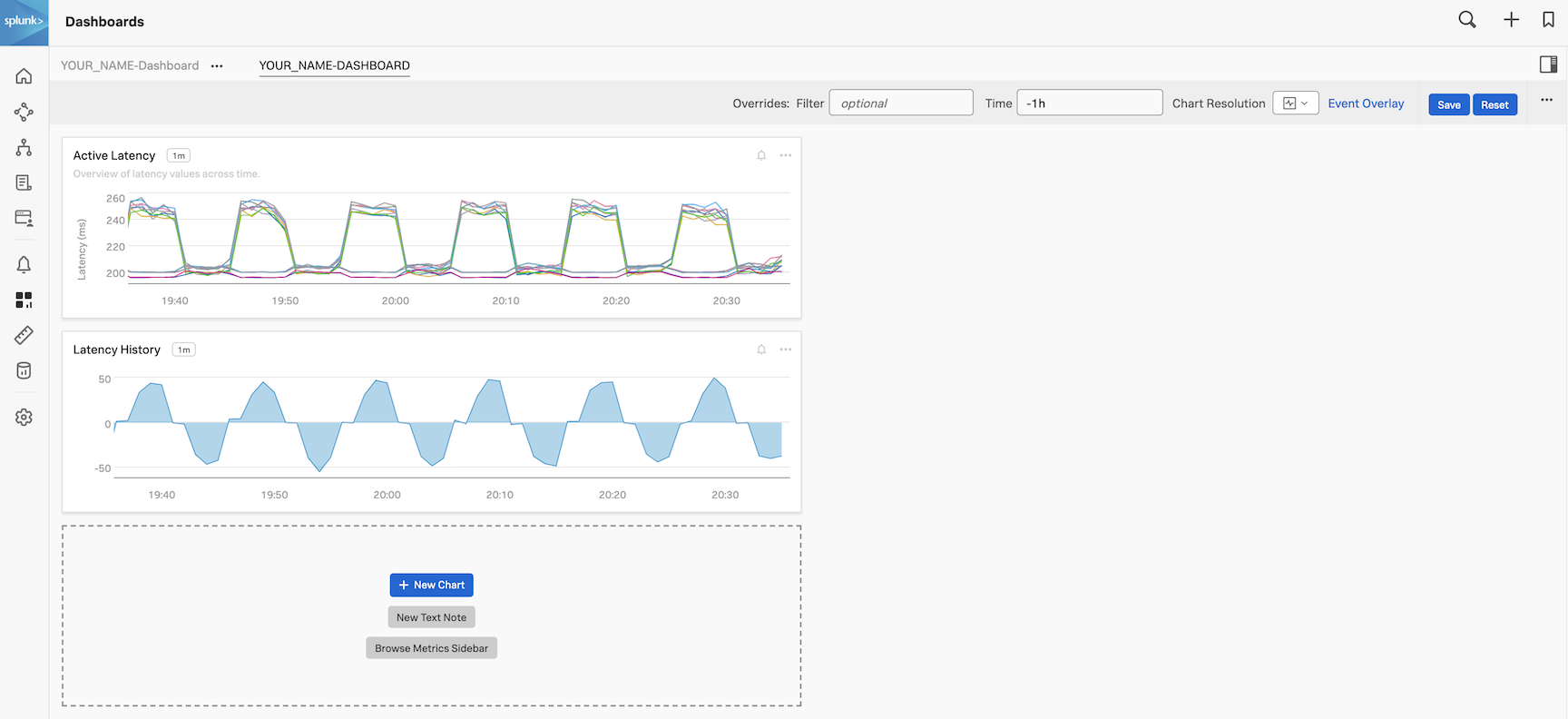Image resolution: width=1568 pixels, height=719 pixels.
Task: Open the Chart Resolution dropdown
Action: (x=1295, y=103)
